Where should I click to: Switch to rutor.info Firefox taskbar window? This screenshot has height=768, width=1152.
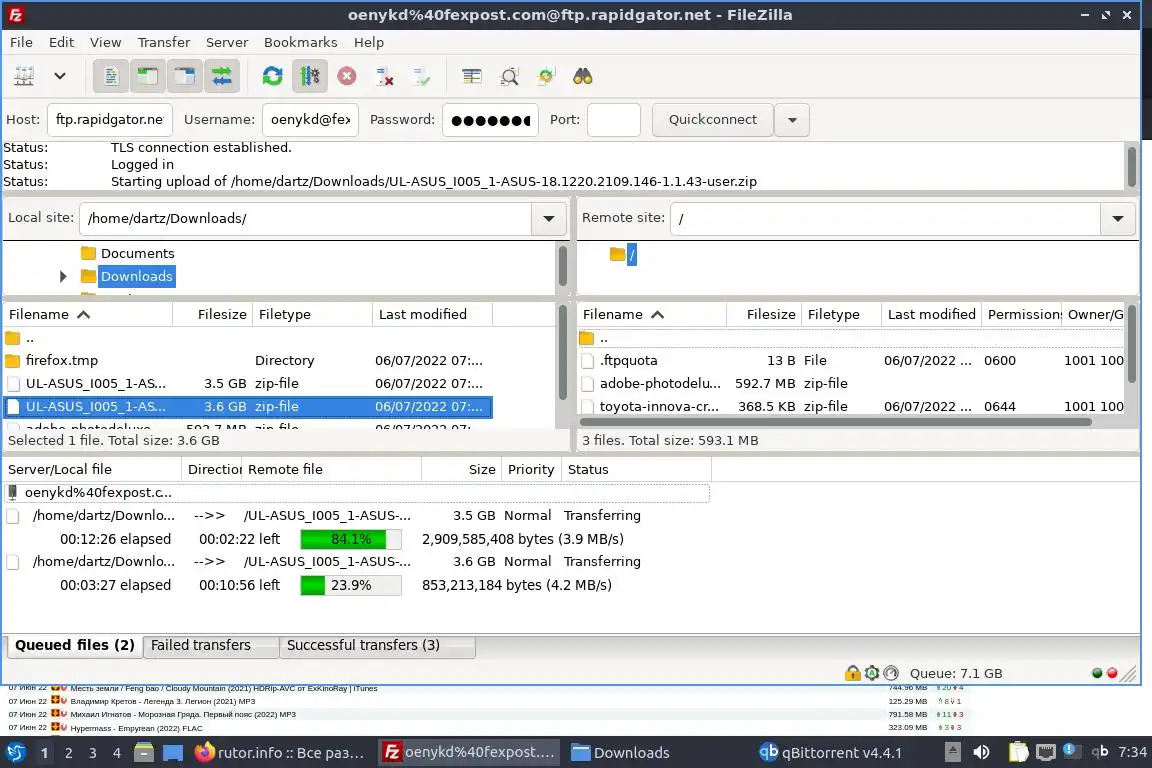[280, 753]
